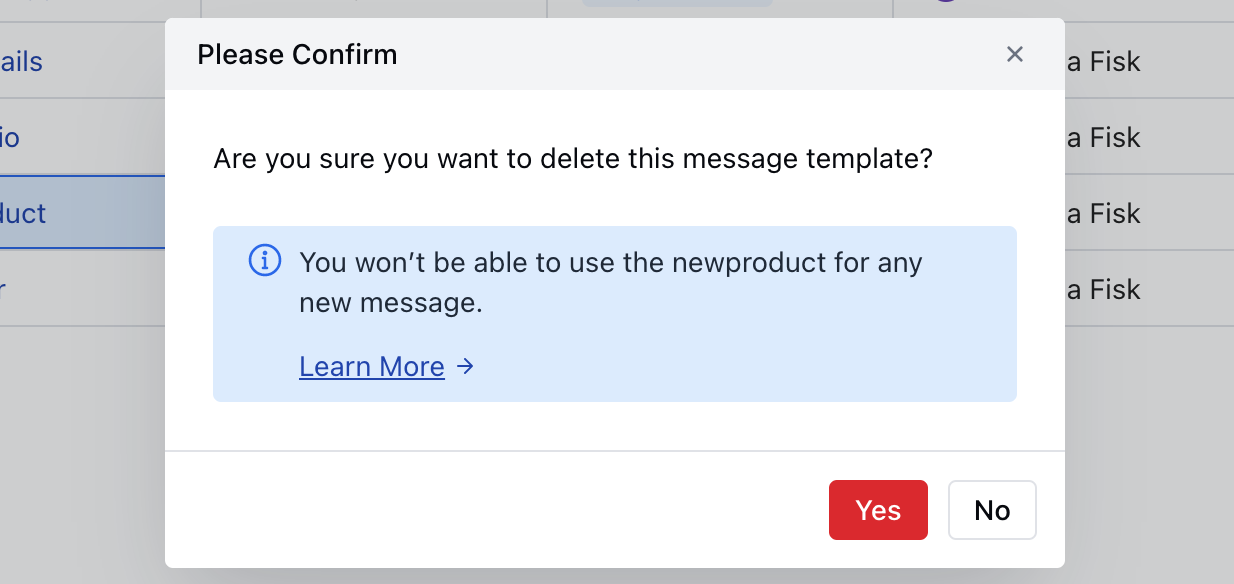Click the Fisk cell in the highlighted 'duct' row
This screenshot has width=1234, height=584.
tap(1104, 213)
